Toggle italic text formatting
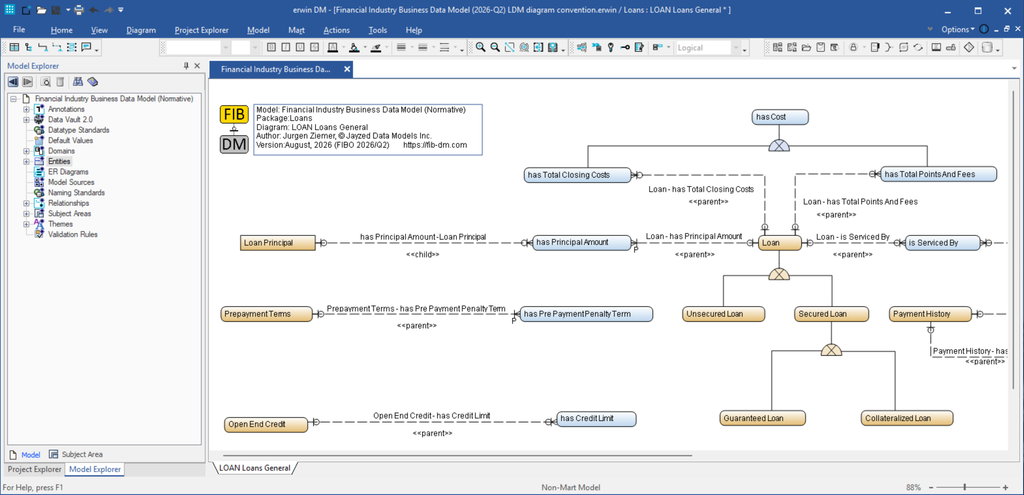1024x495 pixels. (286, 47)
